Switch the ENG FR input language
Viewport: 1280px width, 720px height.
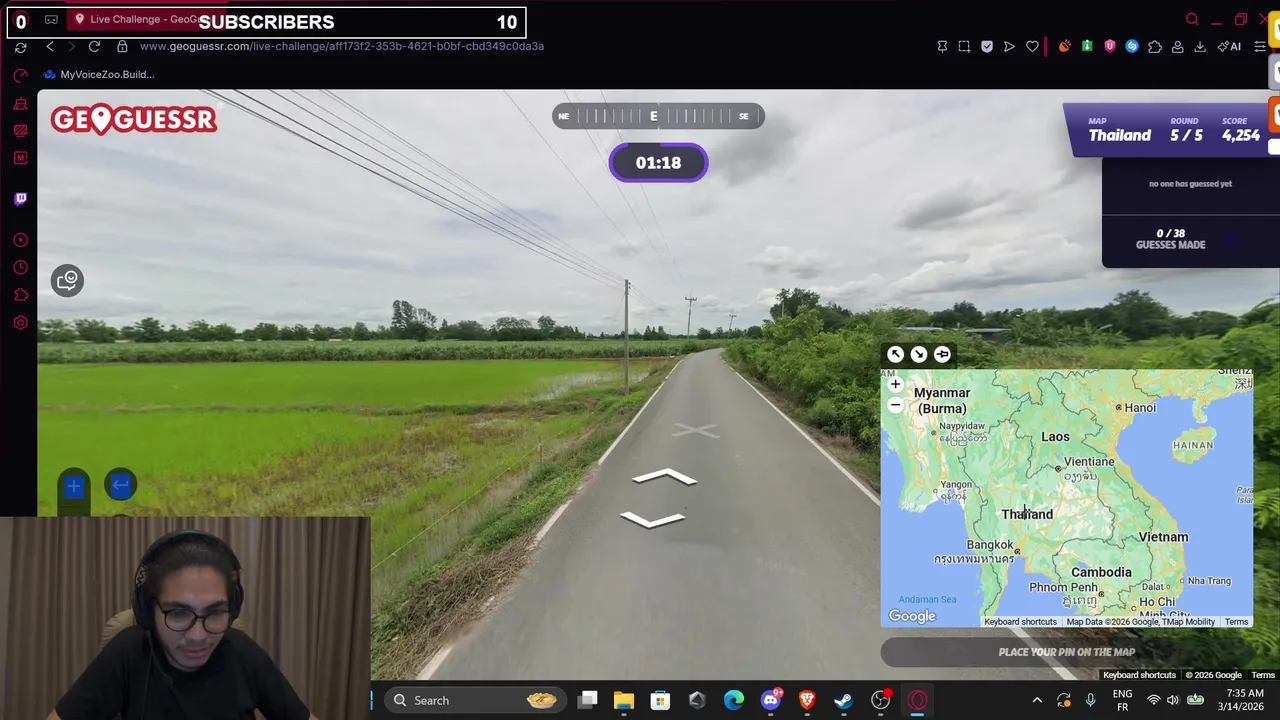pos(1122,700)
